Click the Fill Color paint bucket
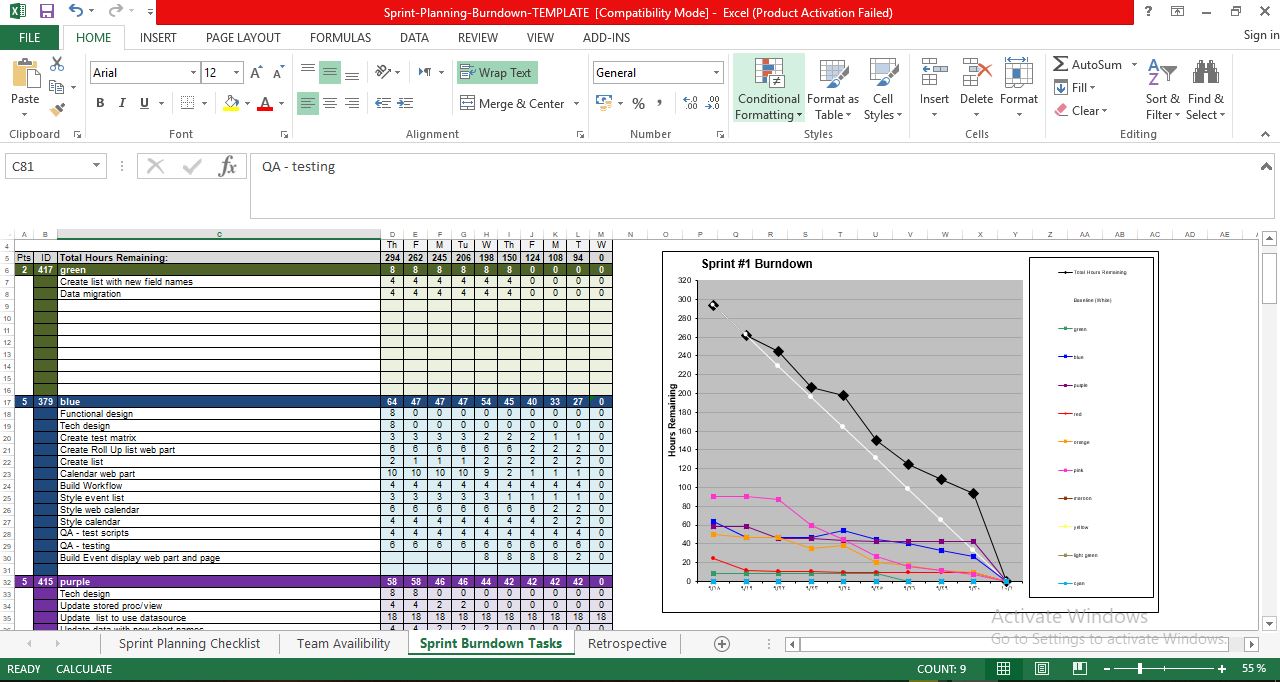1280x682 pixels. click(x=232, y=103)
